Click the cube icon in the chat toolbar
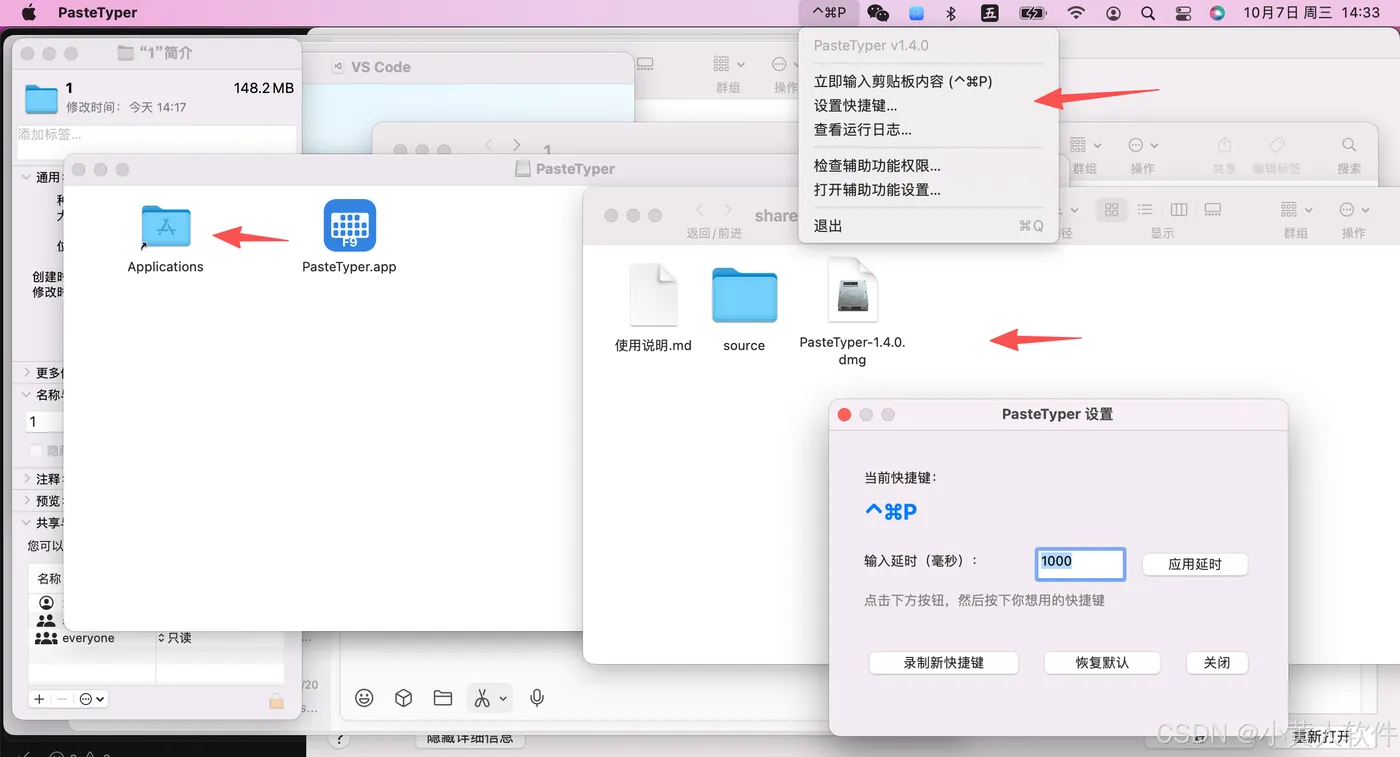The height and width of the screenshot is (757, 1400). 403,698
